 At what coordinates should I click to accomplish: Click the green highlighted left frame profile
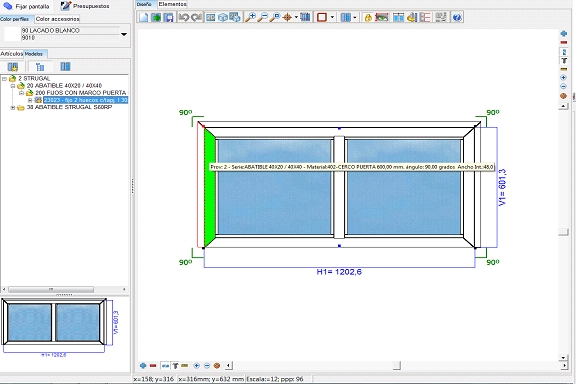210,187
